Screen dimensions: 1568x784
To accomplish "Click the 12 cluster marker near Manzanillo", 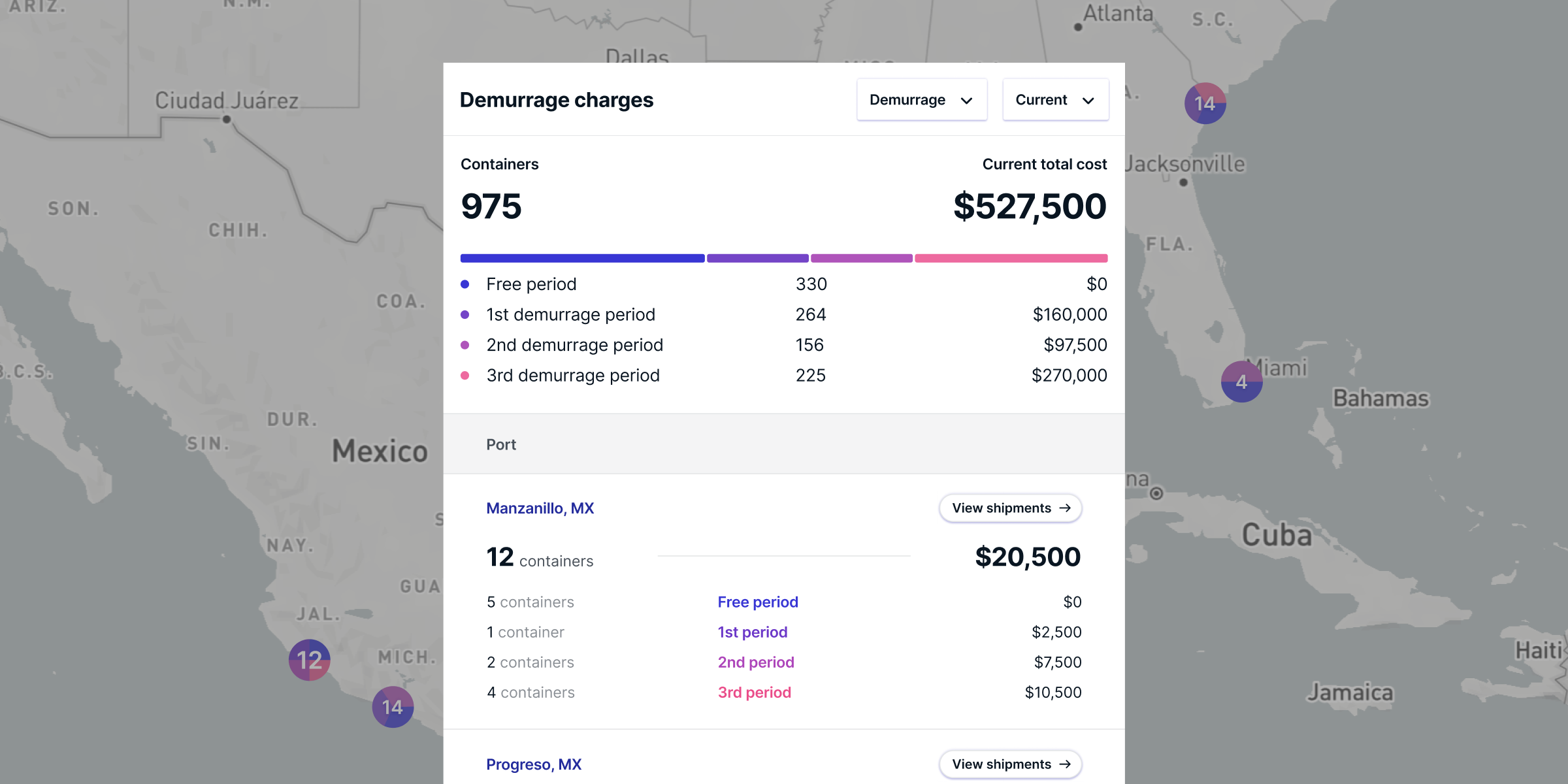I will pyautogui.click(x=309, y=660).
